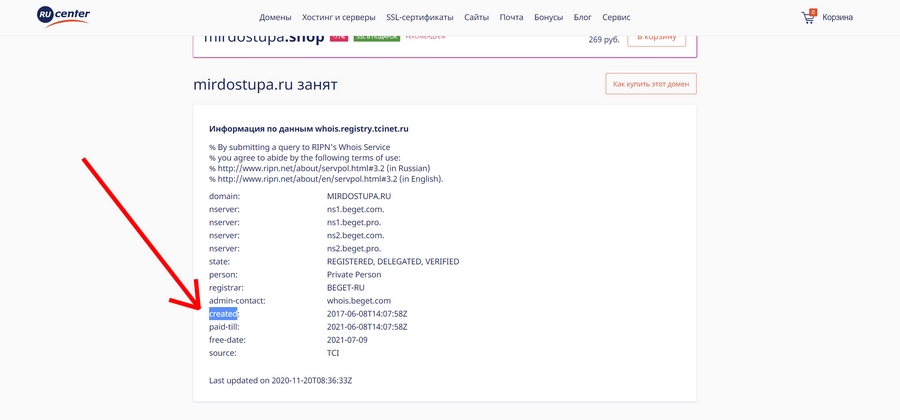Image resolution: width=900 pixels, height=420 pixels.
Task: Open the Почта menu
Action: (511, 17)
